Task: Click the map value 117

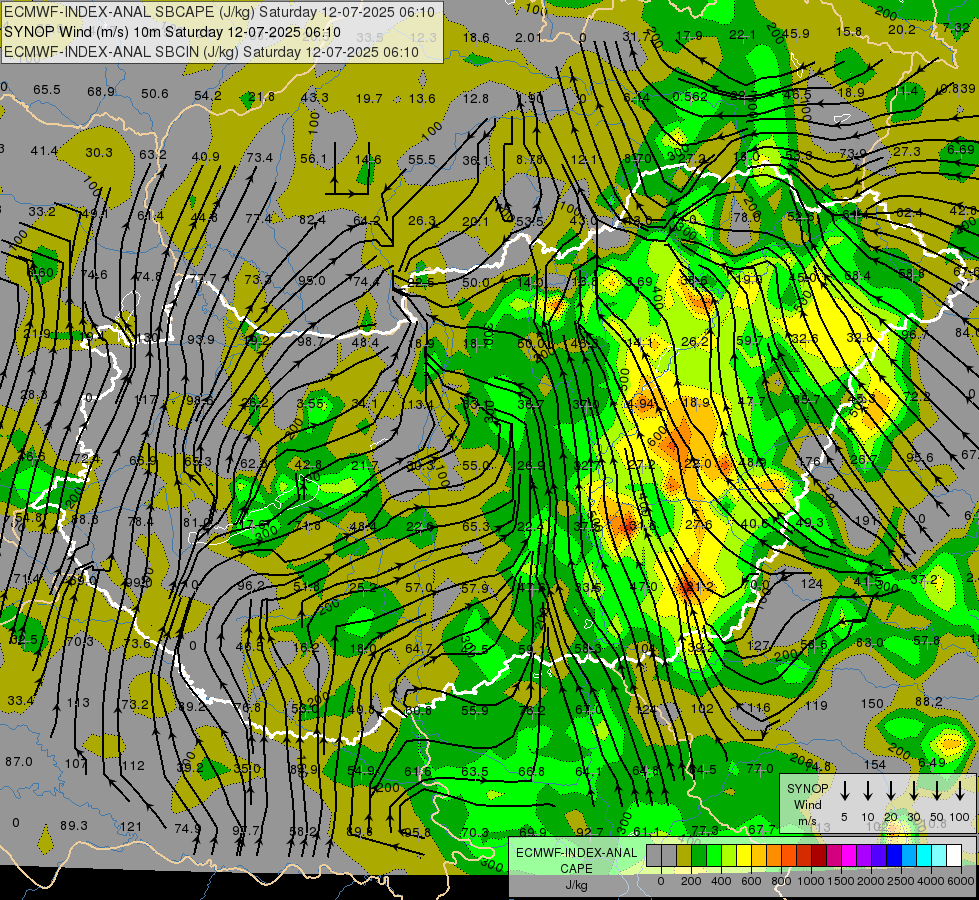Action: click(146, 398)
